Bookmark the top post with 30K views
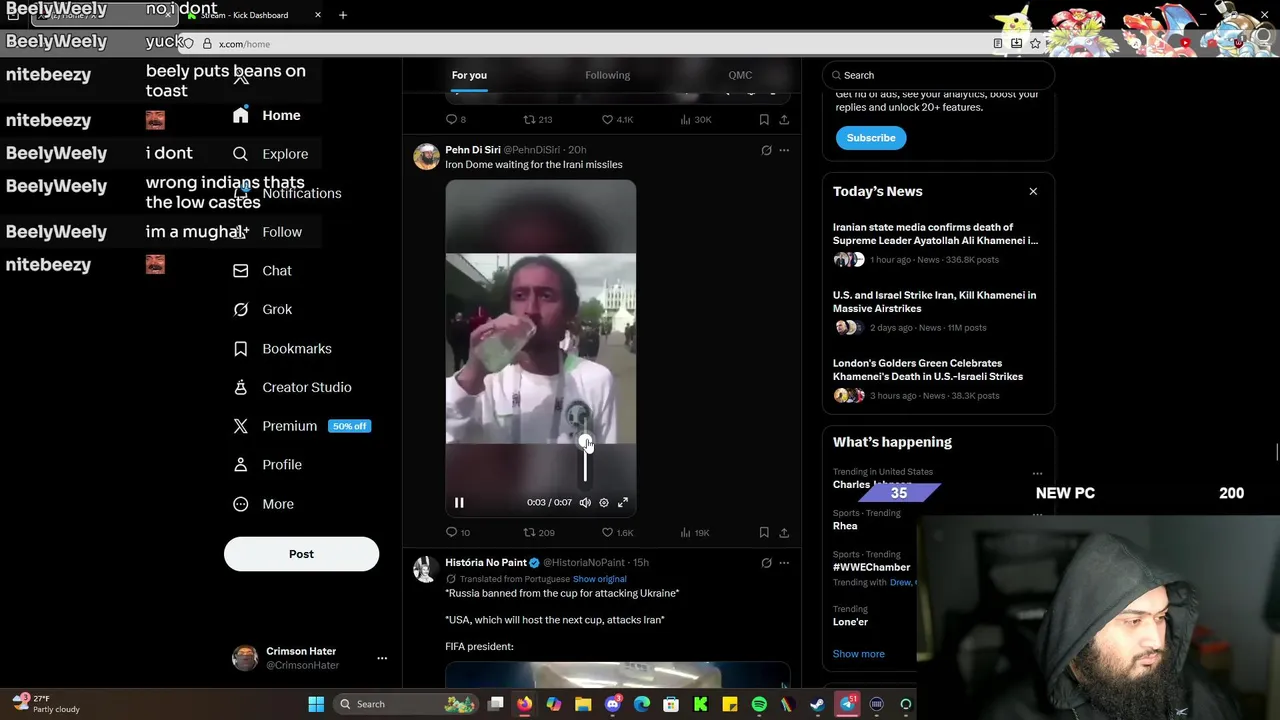The height and width of the screenshot is (720, 1280). coord(764,119)
